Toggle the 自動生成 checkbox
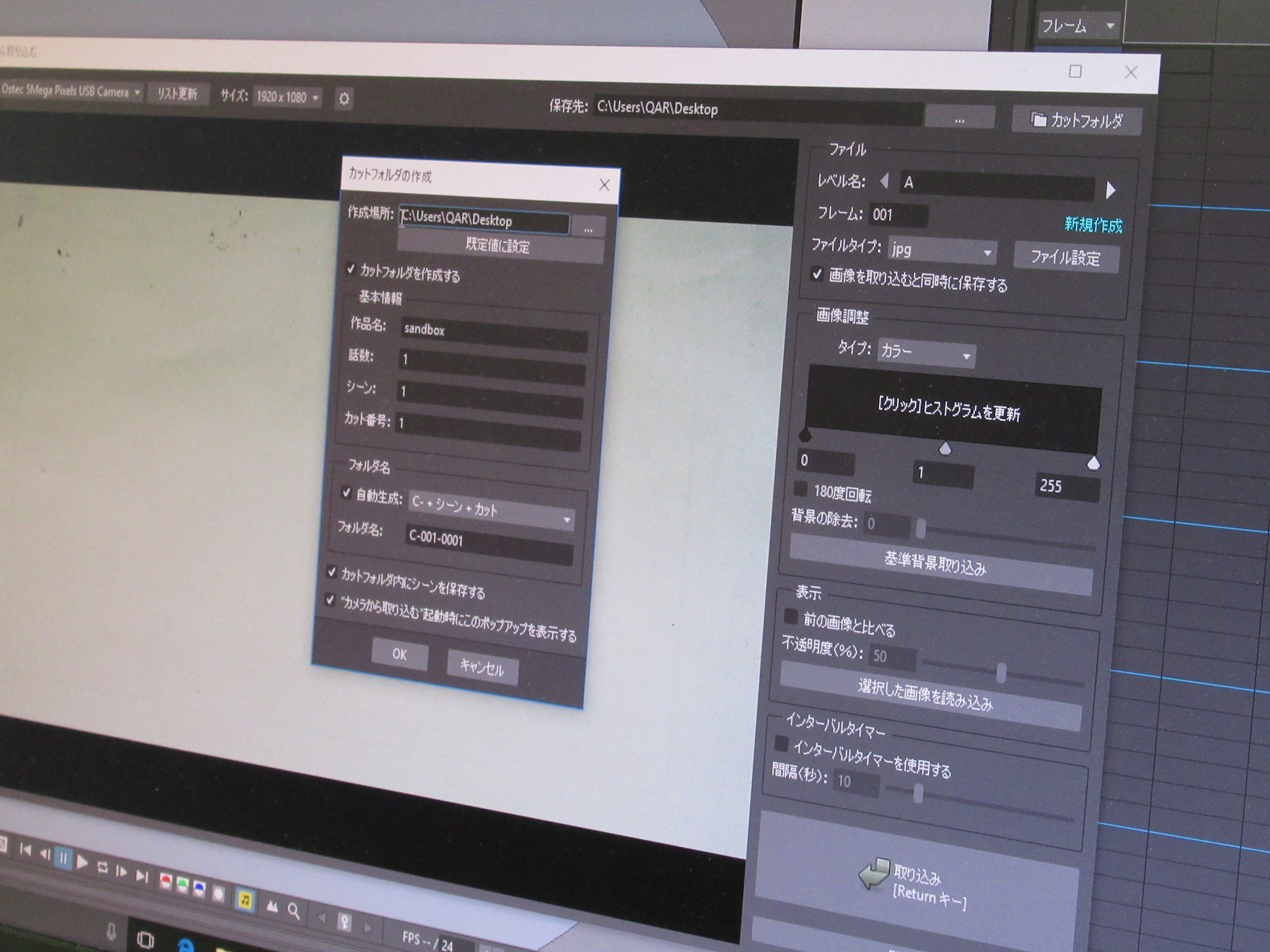Image resolution: width=1270 pixels, height=952 pixels. [x=346, y=492]
